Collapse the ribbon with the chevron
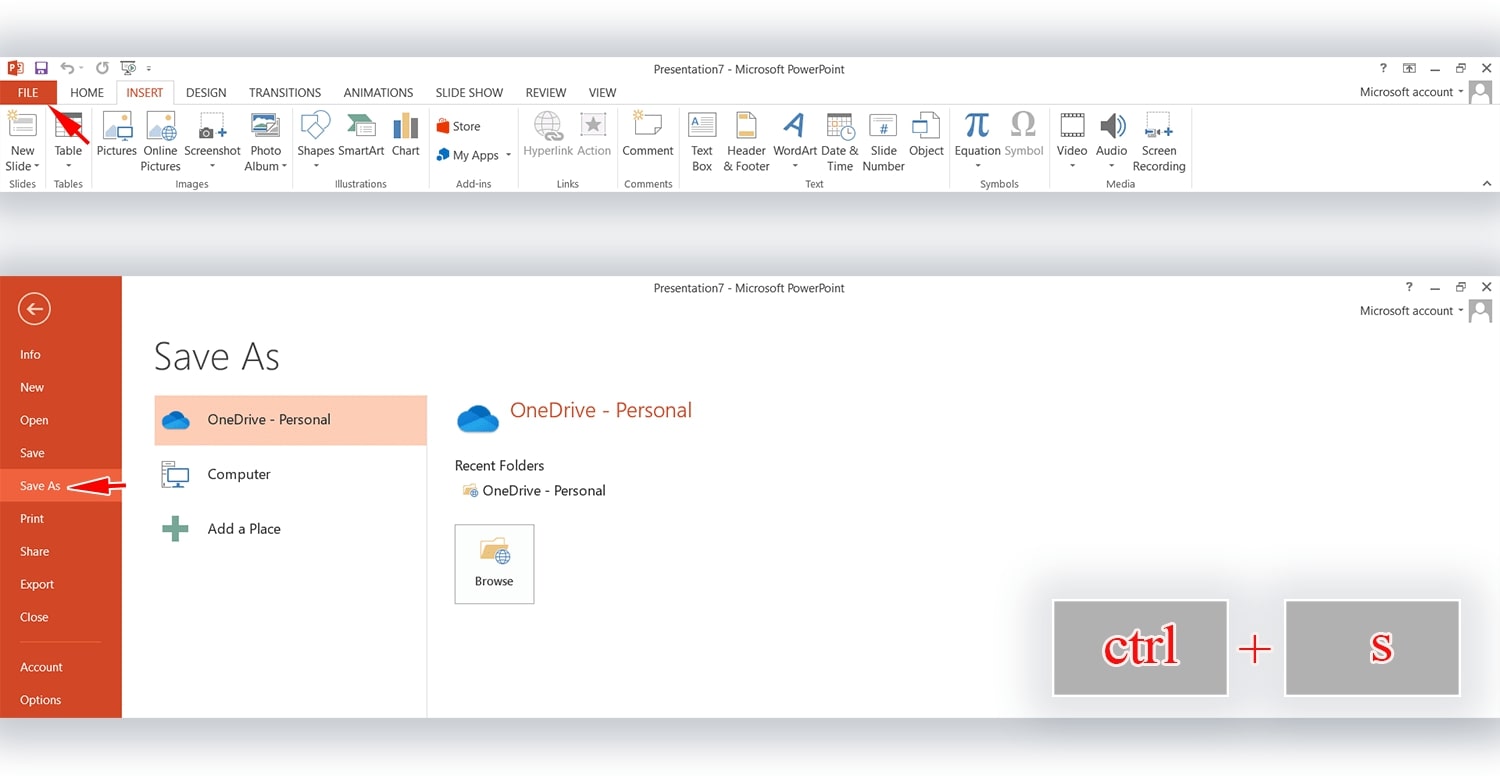Screen dimensions: 1500x776 (1486, 183)
